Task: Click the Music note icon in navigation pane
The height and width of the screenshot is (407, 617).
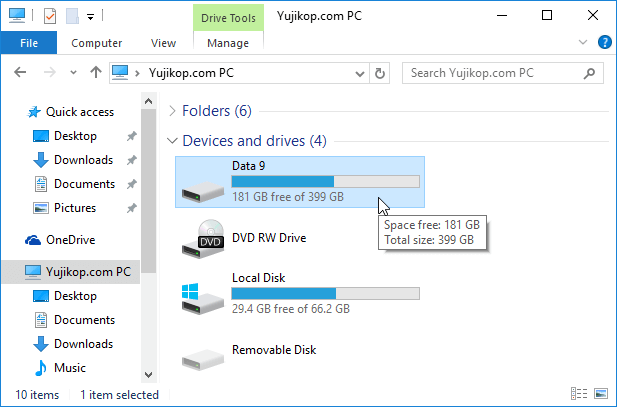Action: [41, 368]
